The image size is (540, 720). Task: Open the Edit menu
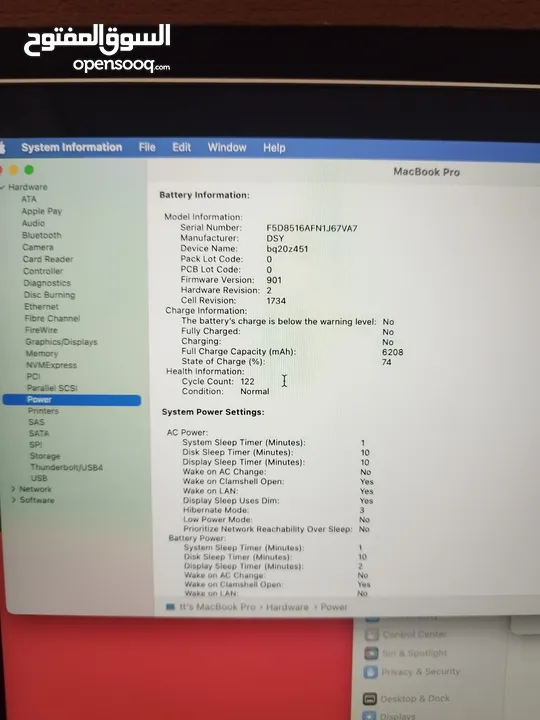[x=181, y=147]
